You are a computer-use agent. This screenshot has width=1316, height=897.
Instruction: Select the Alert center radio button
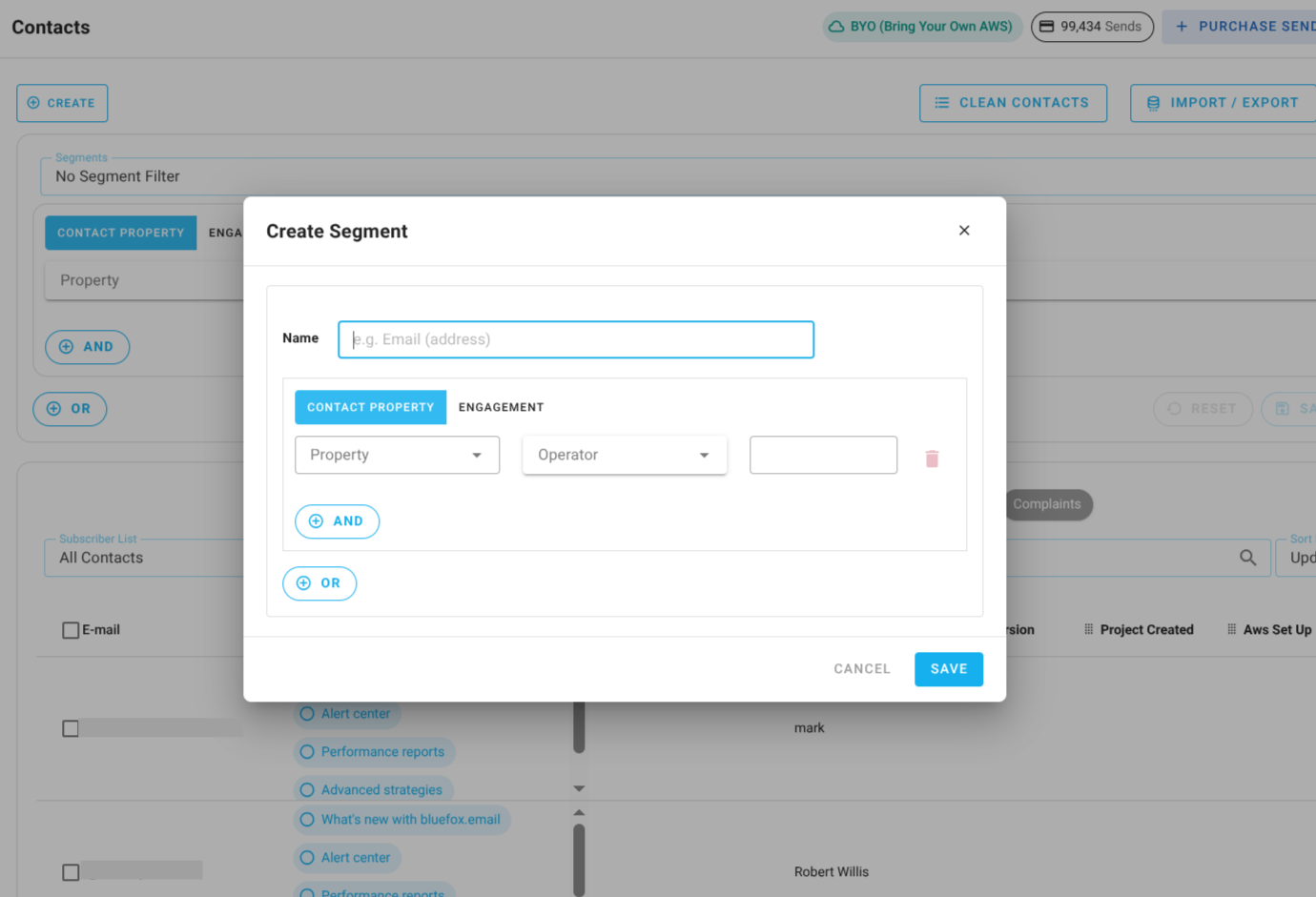(x=306, y=713)
